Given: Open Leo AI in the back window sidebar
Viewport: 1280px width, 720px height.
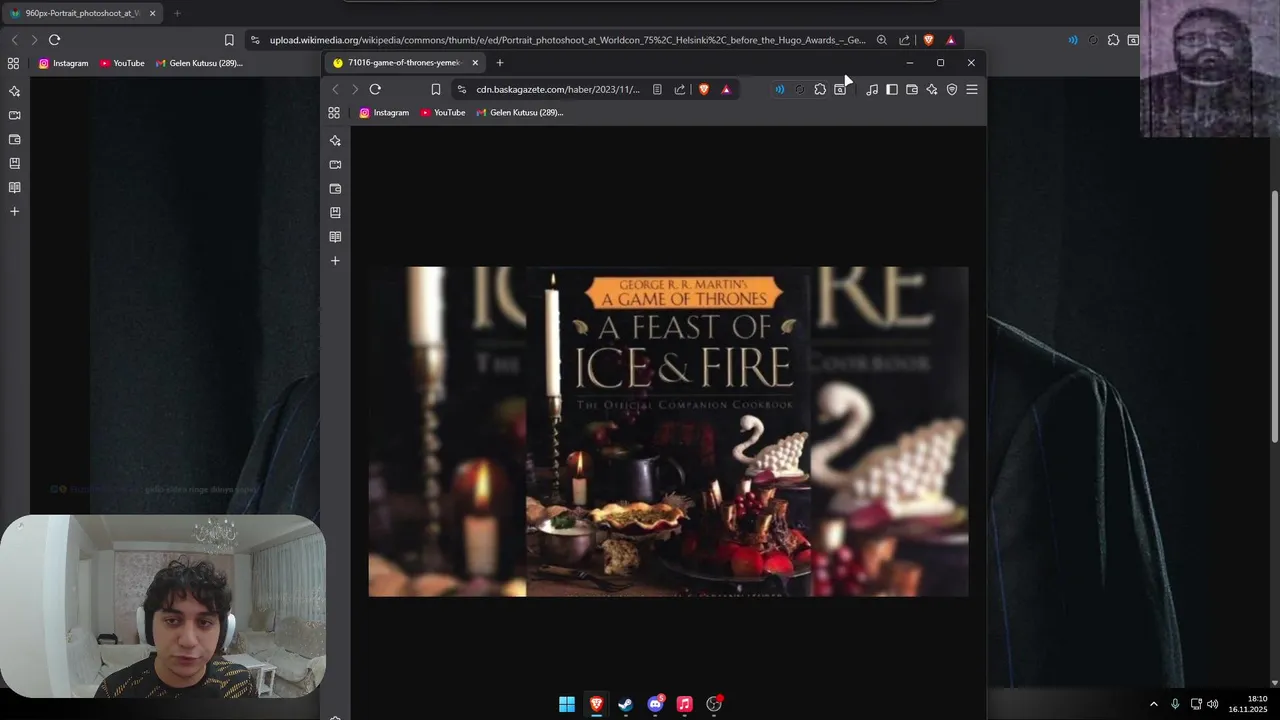Looking at the screenshot, I should [14, 91].
